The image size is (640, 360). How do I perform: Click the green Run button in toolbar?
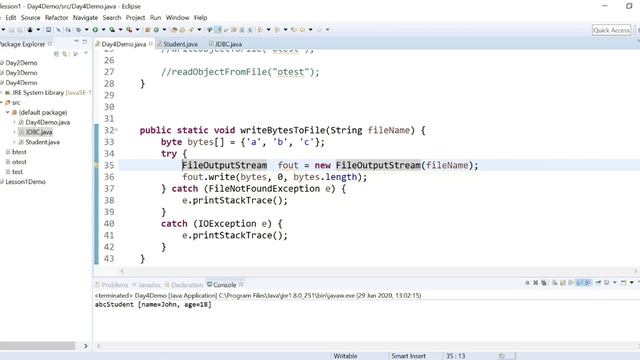pyautogui.click(x=95, y=29)
